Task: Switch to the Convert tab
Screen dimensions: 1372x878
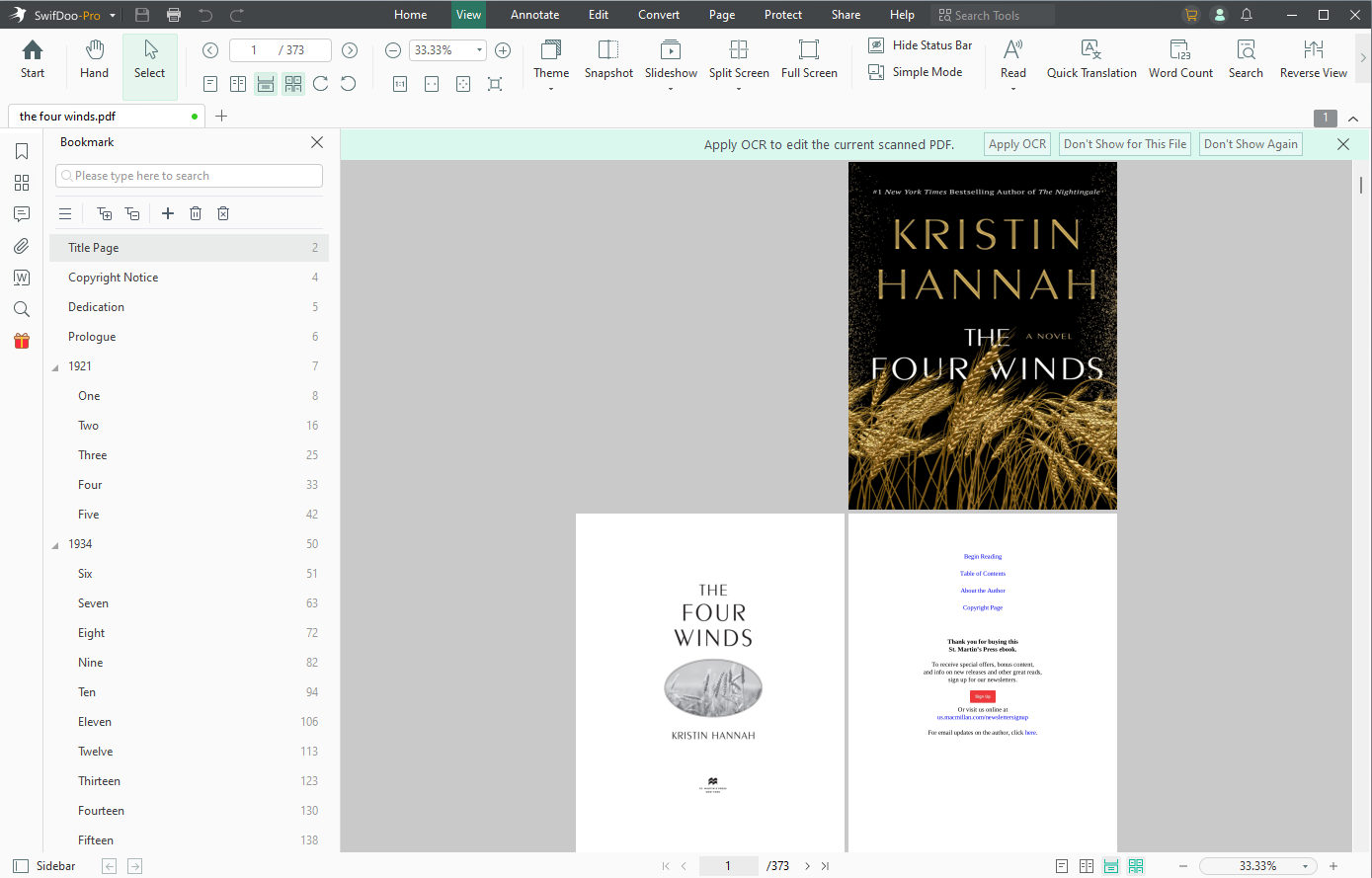Action: tap(659, 15)
